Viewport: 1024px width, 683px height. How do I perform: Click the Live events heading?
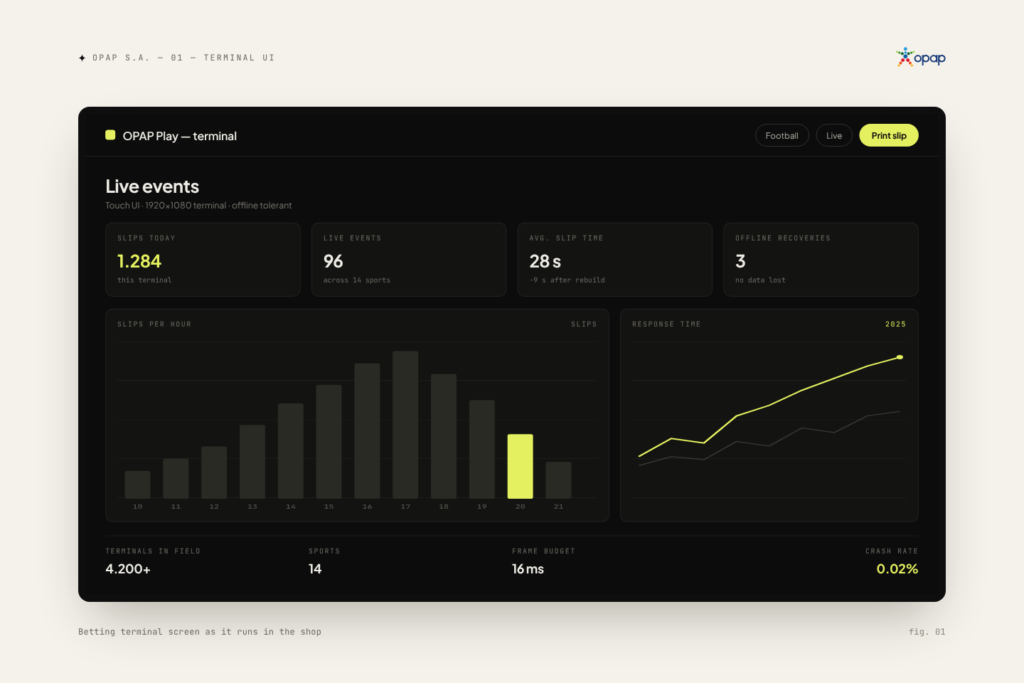pyautogui.click(x=152, y=187)
